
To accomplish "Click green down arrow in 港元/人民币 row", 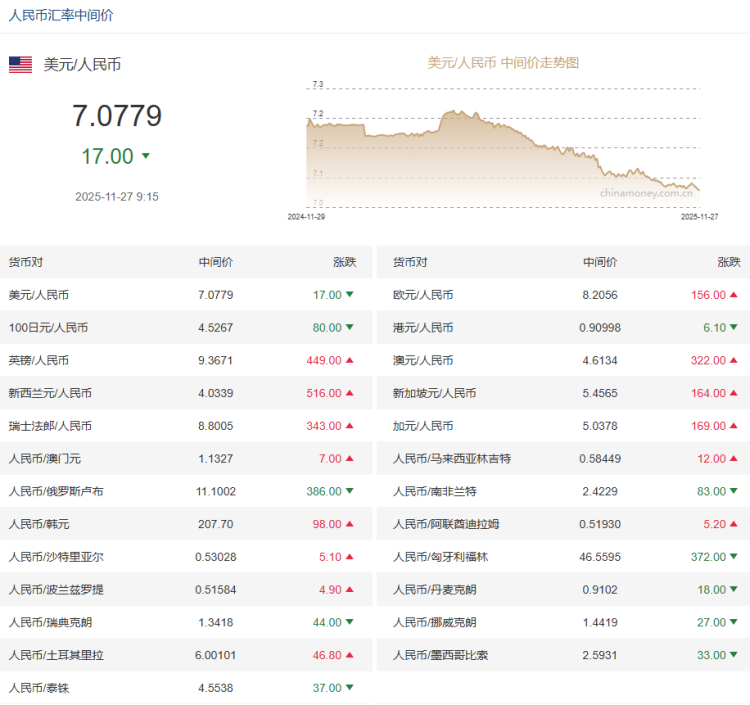I will 733,328.
